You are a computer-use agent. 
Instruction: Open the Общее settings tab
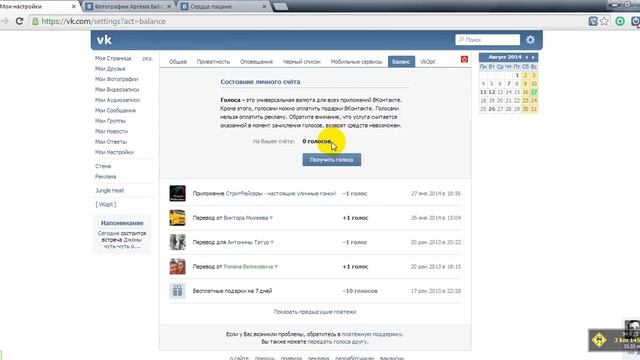(x=178, y=62)
